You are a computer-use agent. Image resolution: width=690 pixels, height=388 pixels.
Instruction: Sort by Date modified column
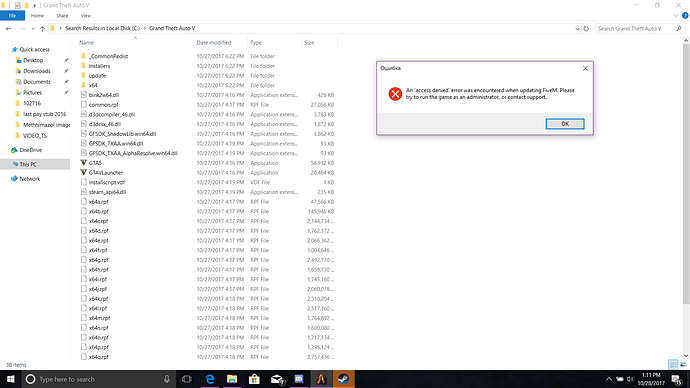[x=214, y=43]
